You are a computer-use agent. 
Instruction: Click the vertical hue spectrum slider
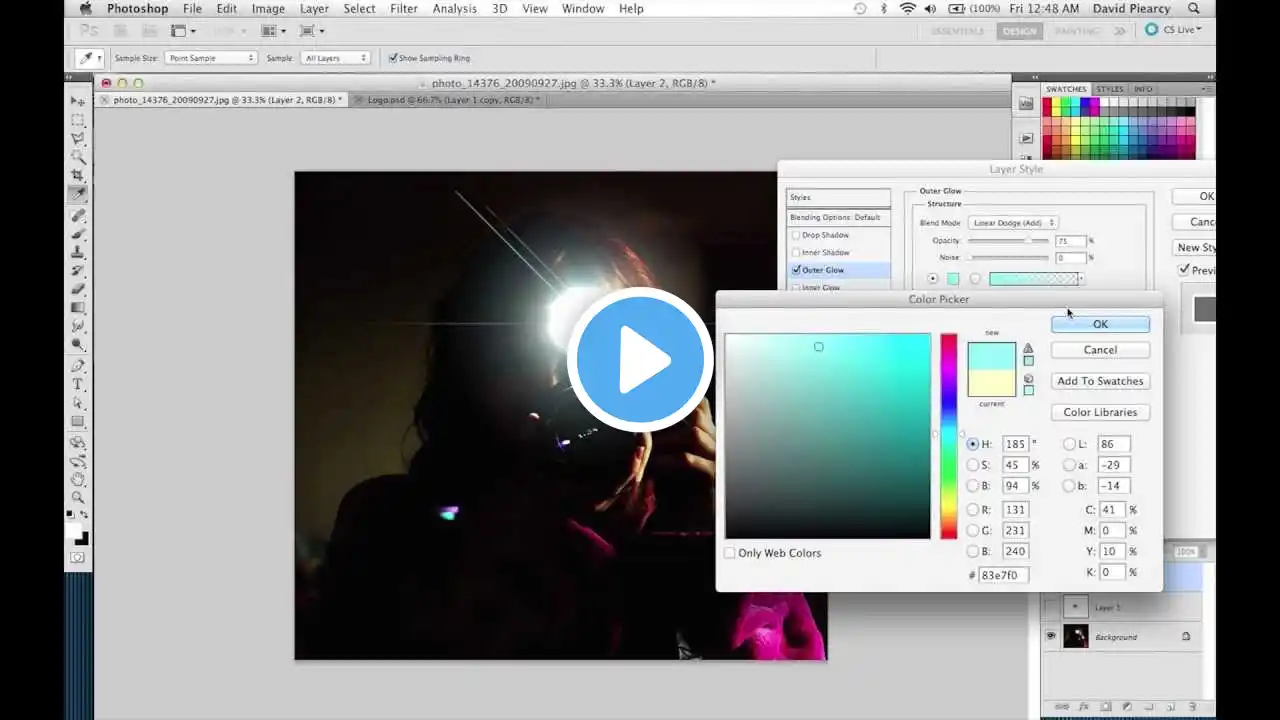(x=948, y=436)
